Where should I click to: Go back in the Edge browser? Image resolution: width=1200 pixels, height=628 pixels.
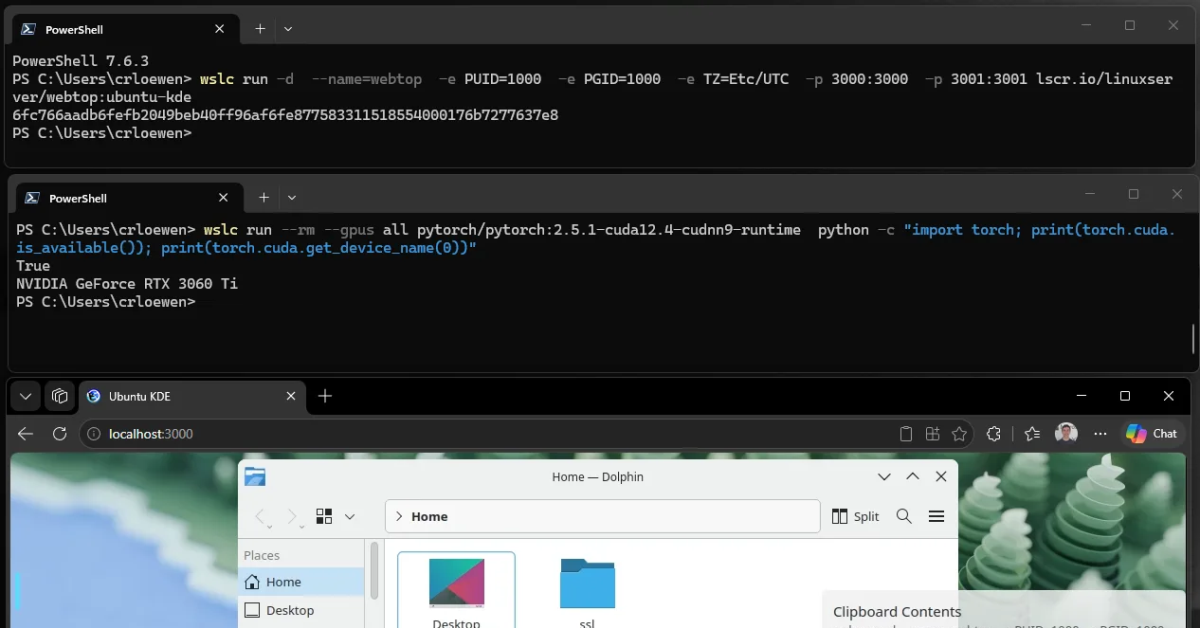26,434
